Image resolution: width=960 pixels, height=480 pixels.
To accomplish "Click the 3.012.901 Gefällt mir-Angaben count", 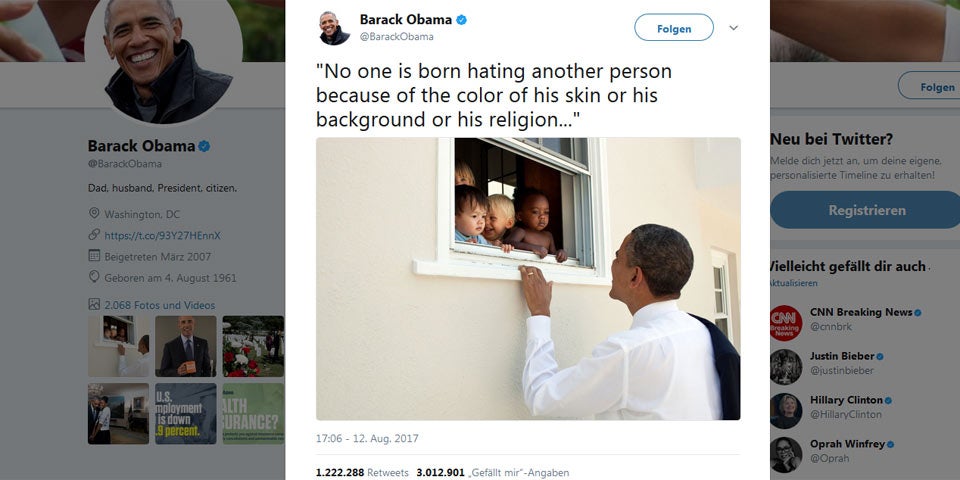I will (493, 473).
